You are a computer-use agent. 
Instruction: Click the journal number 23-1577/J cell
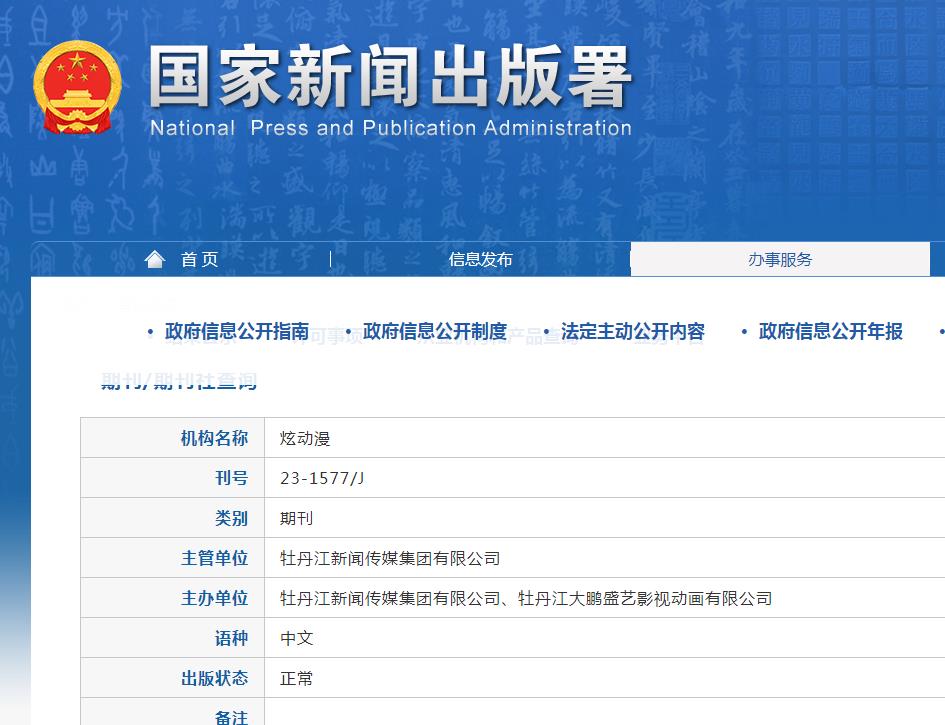pos(322,477)
